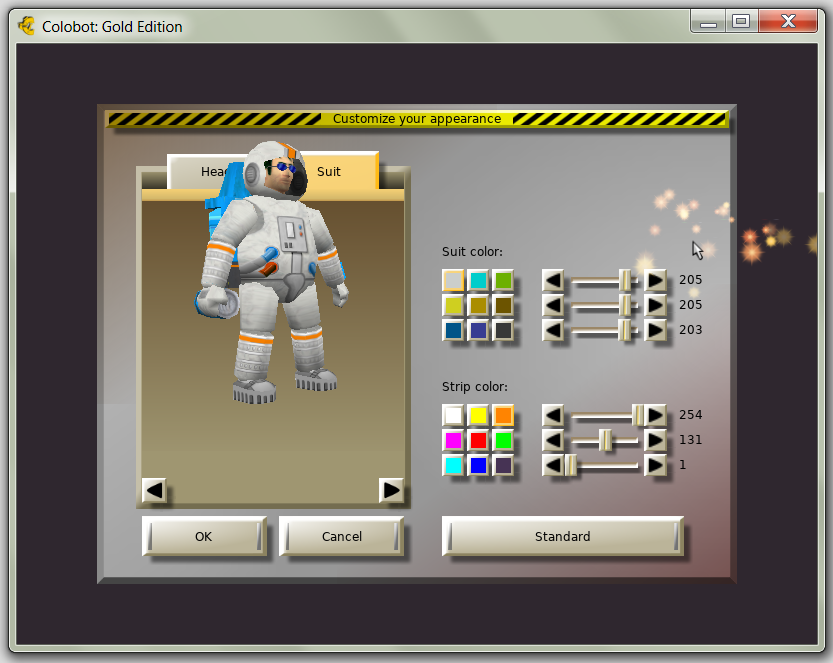This screenshot has height=663, width=833.
Task: Select the yellow-olive suit color swatch
Action: point(453,305)
